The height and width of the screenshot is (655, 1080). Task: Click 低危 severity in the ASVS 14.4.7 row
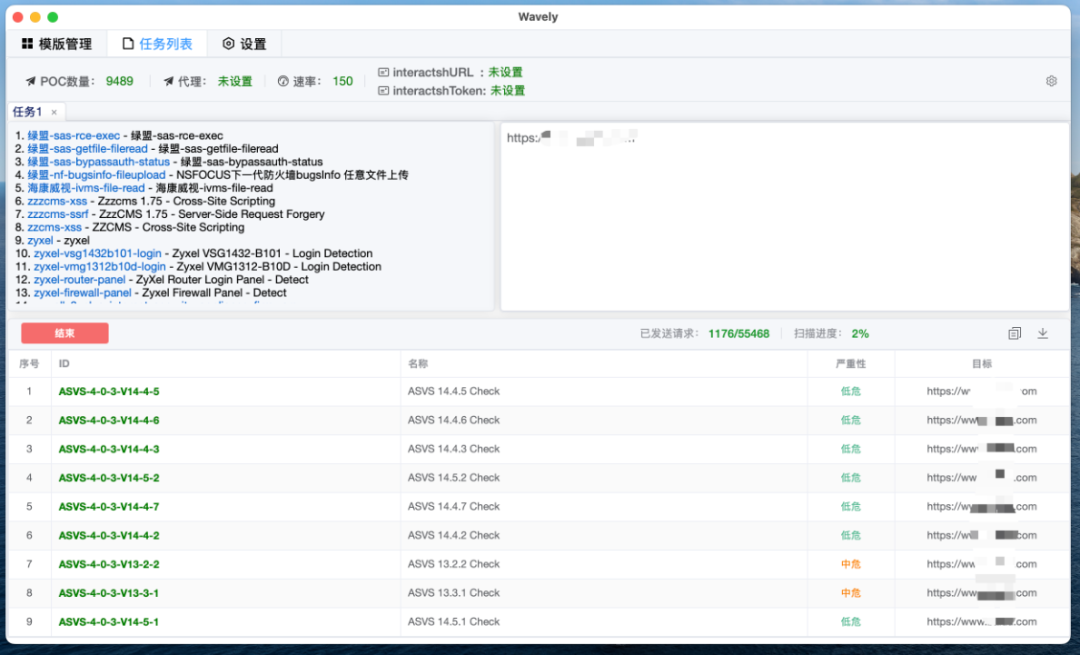851,507
